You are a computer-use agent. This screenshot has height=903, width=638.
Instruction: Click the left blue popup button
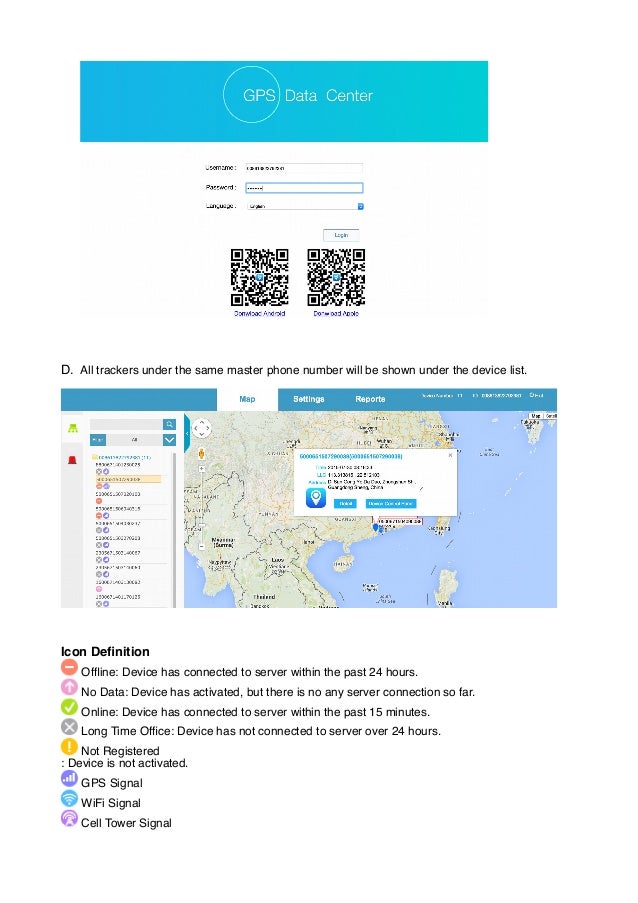pyautogui.click(x=345, y=503)
